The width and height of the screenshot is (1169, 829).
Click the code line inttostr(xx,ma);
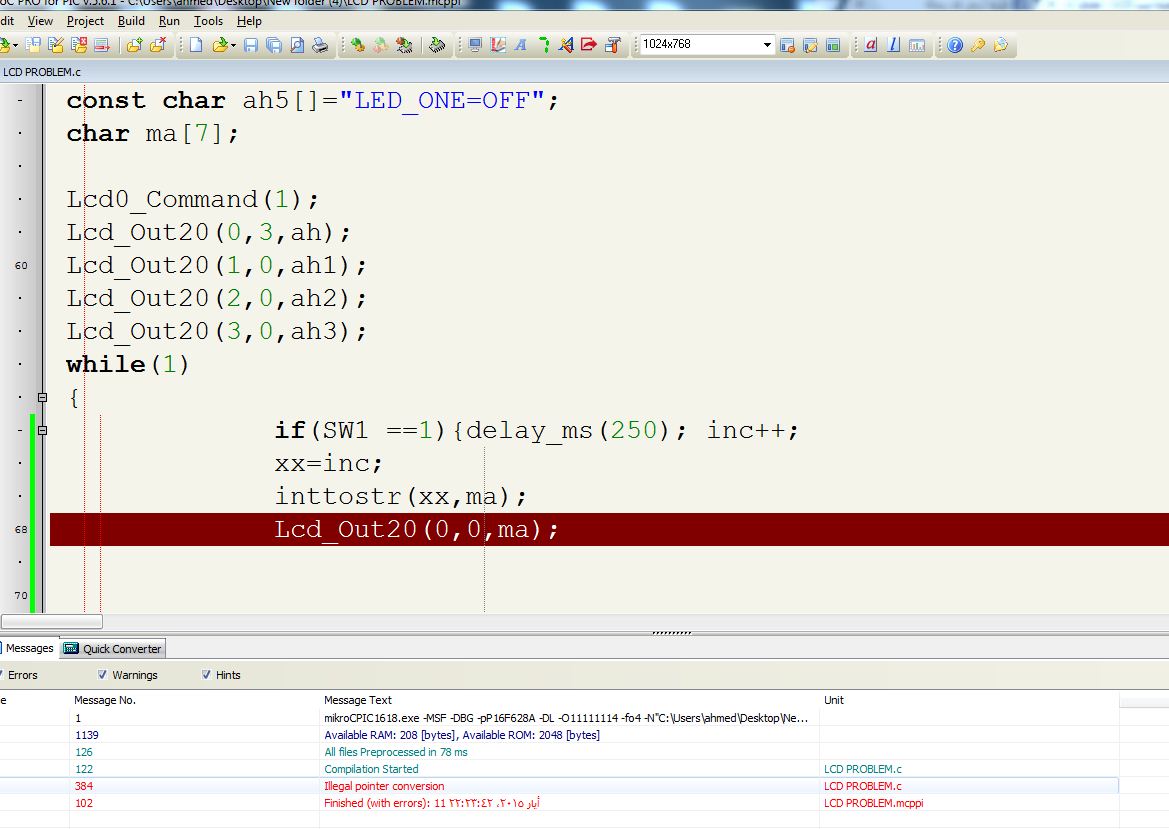401,496
